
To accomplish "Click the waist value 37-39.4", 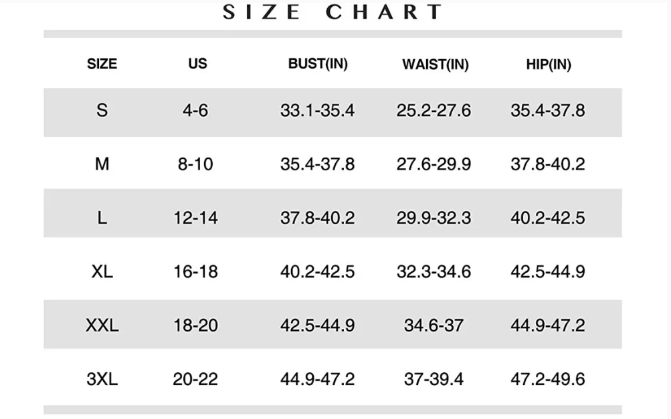I will pyautogui.click(x=434, y=380).
